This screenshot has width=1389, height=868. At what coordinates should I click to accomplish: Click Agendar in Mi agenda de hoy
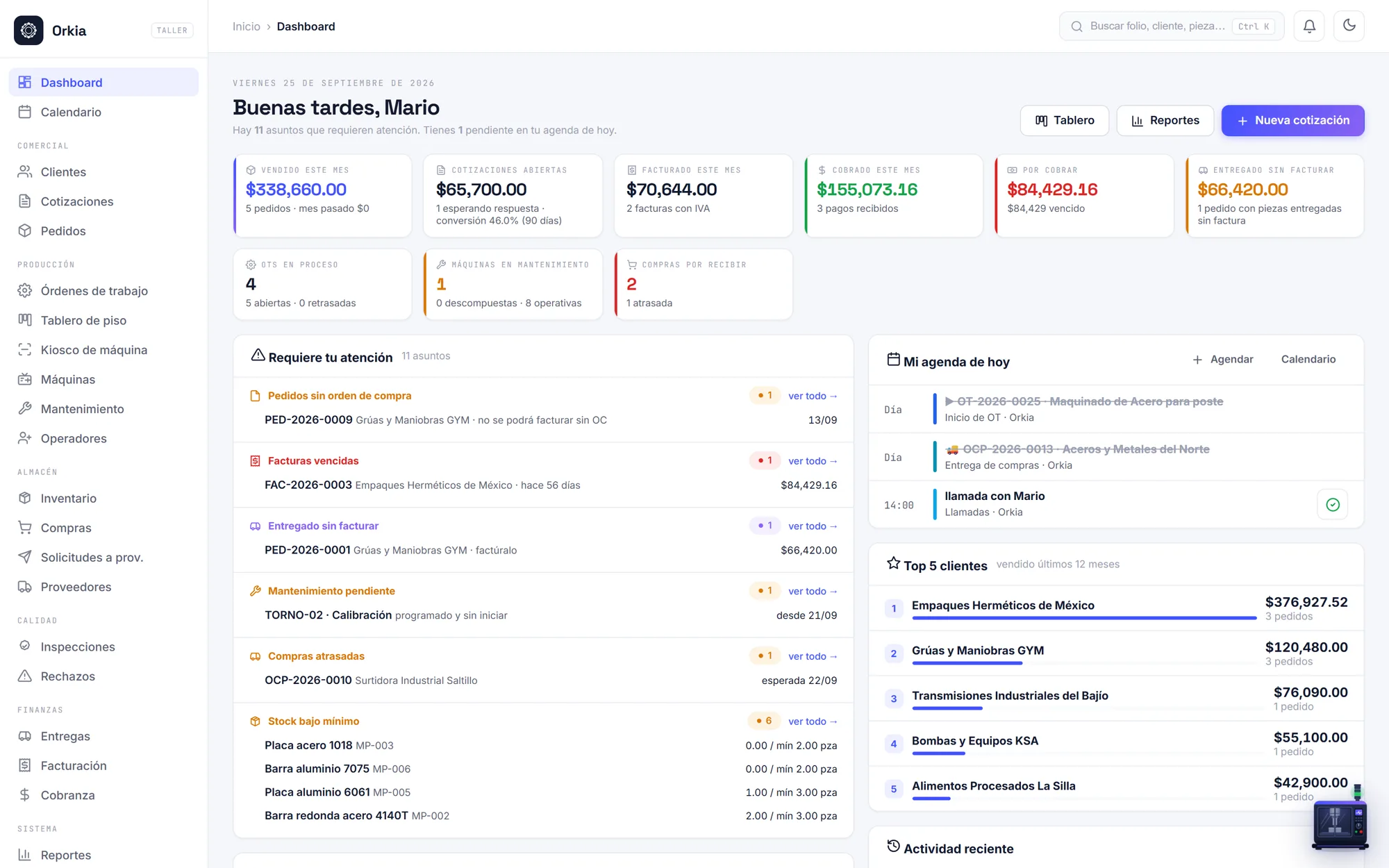(1222, 359)
